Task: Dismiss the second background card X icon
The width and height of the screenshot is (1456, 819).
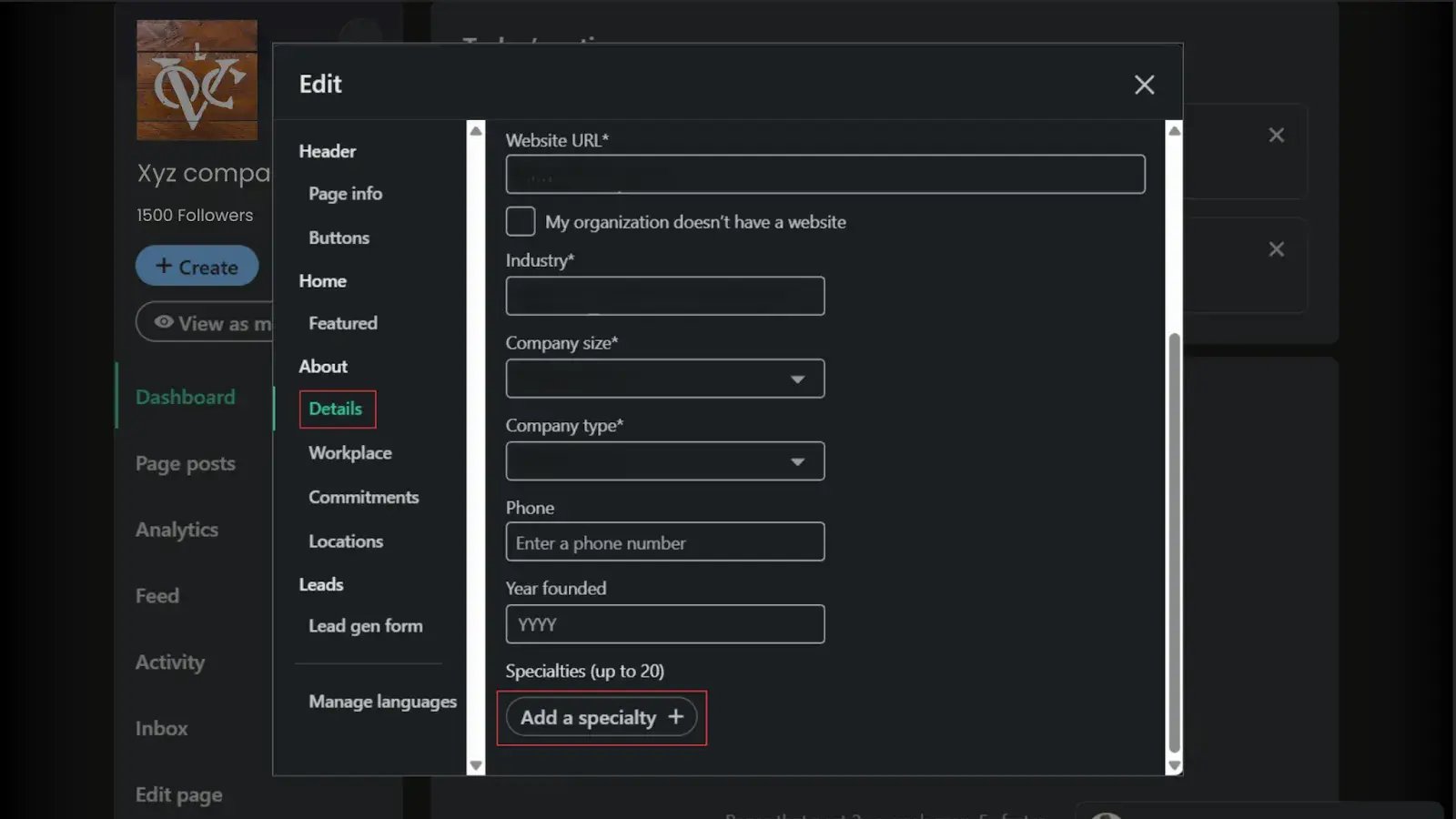Action: click(1276, 249)
